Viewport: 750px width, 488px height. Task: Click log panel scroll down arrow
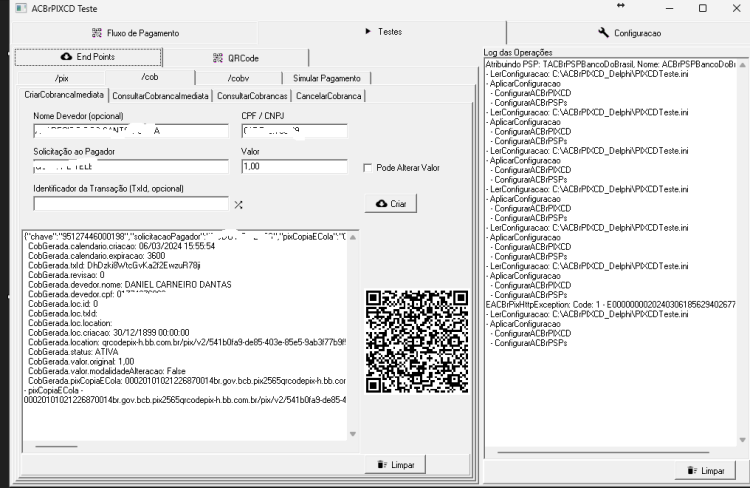point(742,440)
